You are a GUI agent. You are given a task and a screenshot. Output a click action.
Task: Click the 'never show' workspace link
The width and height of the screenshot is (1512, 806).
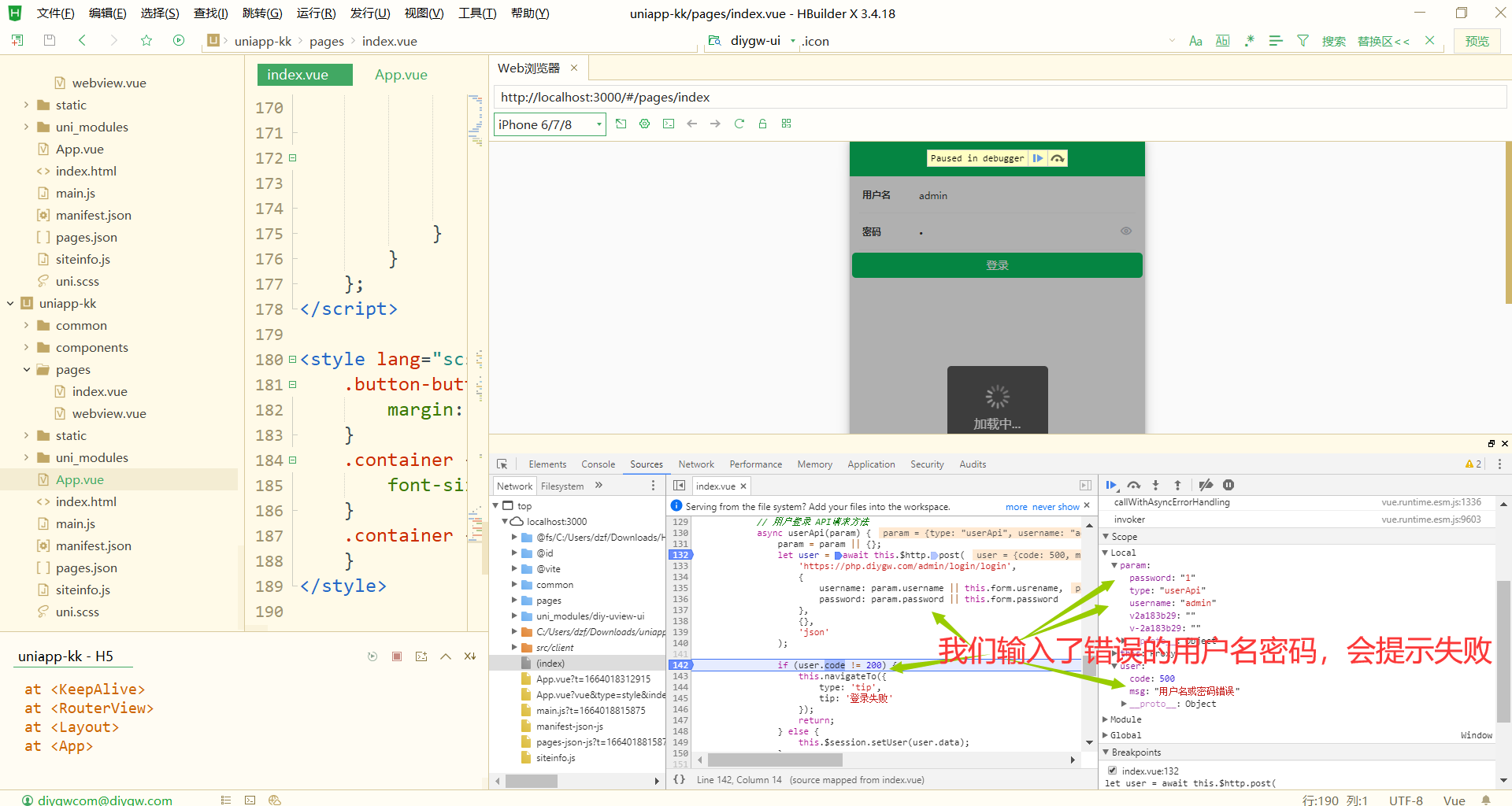pyautogui.click(x=1055, y=507)
